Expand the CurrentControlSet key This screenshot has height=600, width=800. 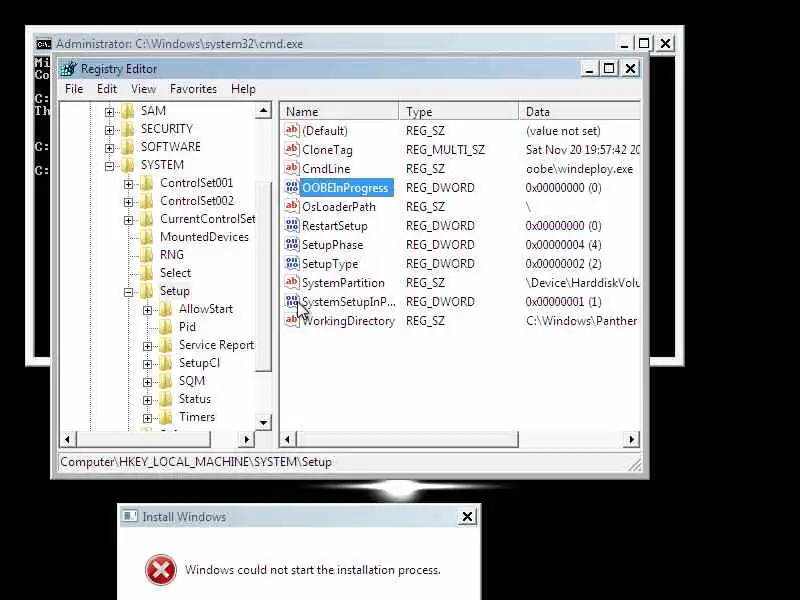[x=128, y=220]
